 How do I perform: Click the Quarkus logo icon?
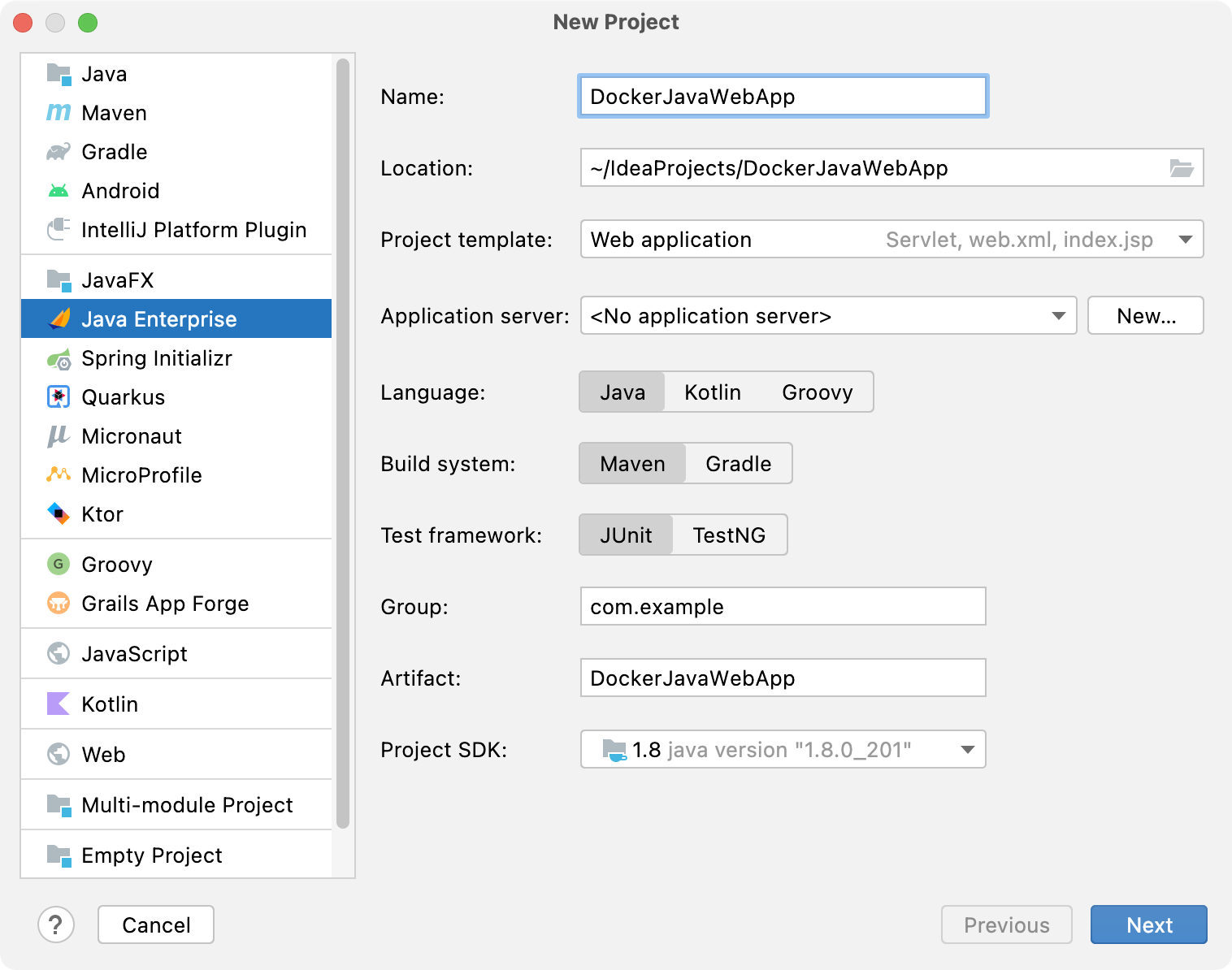[x=59, y=397]
